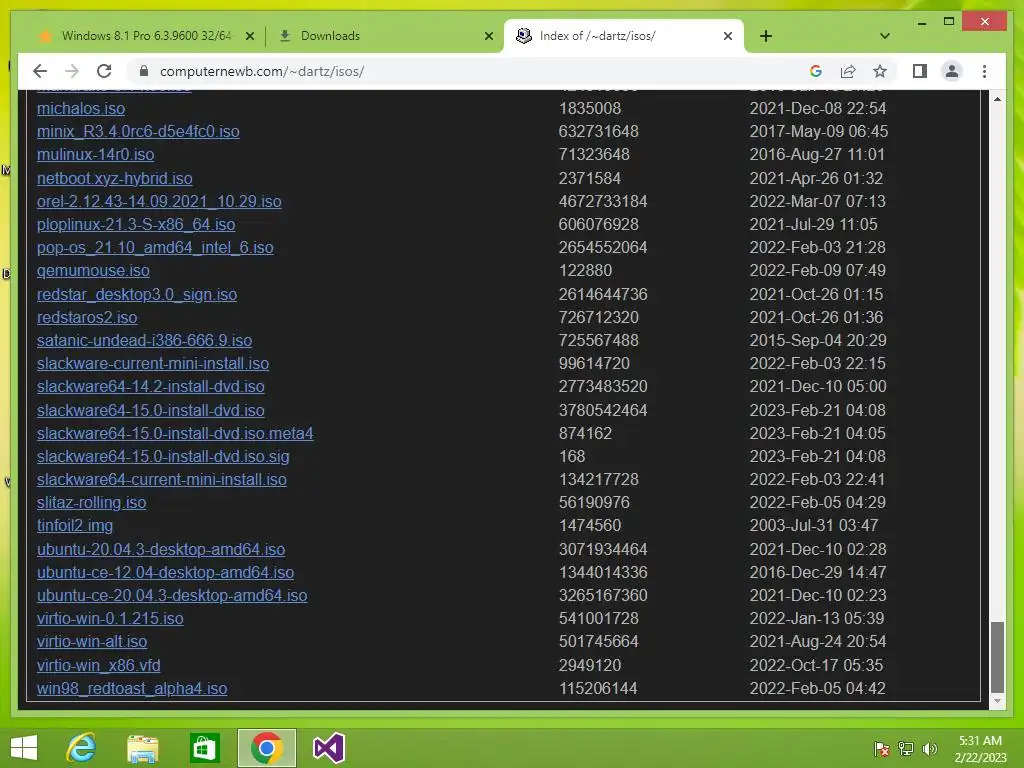Open the Chrome profile avatar

point(952,71)
